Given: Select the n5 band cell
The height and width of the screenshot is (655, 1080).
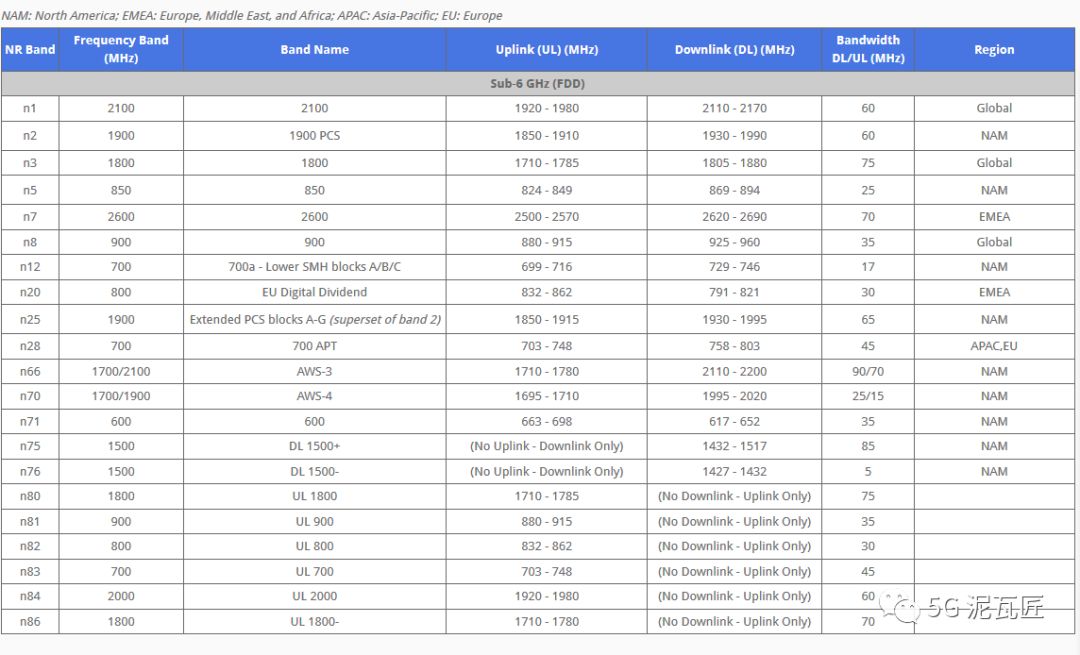Looking at the screenshot, I should click(30, 190).
